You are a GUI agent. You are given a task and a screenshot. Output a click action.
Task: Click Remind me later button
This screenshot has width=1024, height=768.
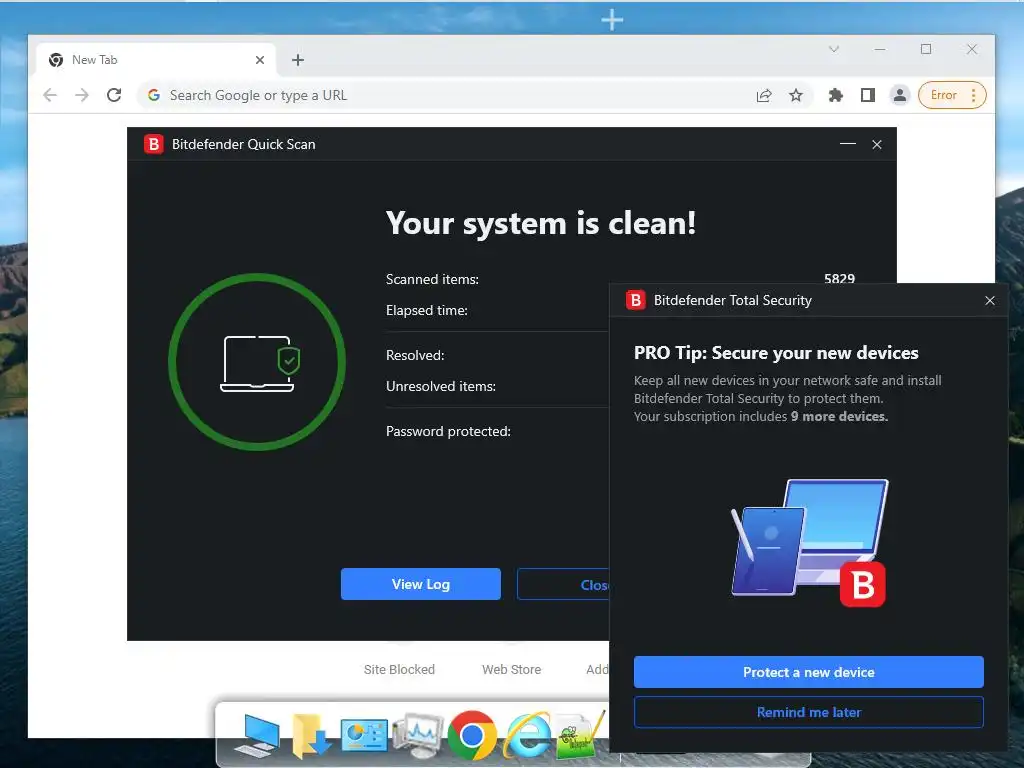[x=808, y=712]
